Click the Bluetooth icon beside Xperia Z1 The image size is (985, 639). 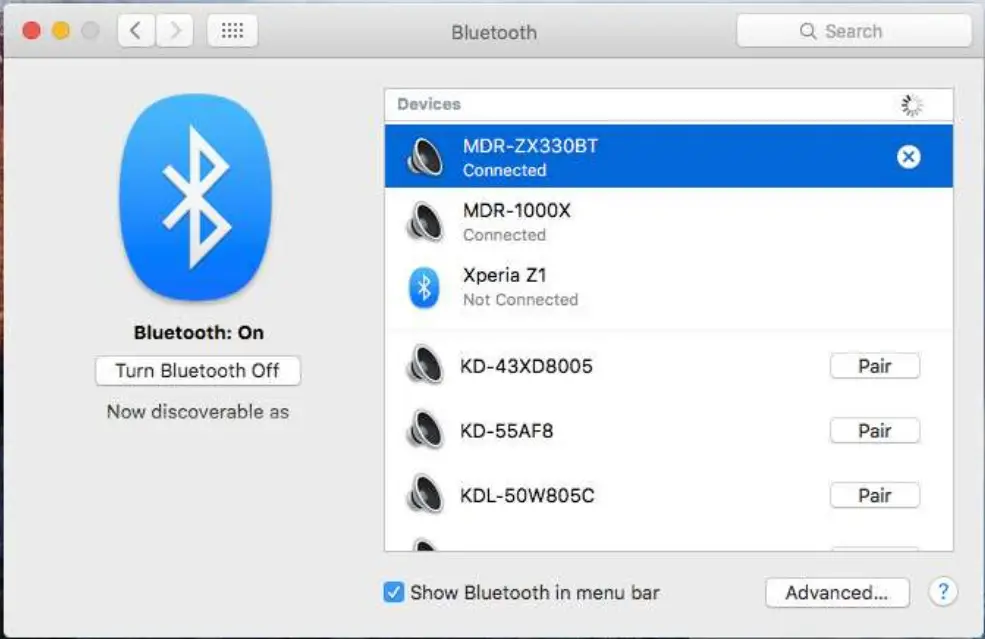(x=424, y=286)
